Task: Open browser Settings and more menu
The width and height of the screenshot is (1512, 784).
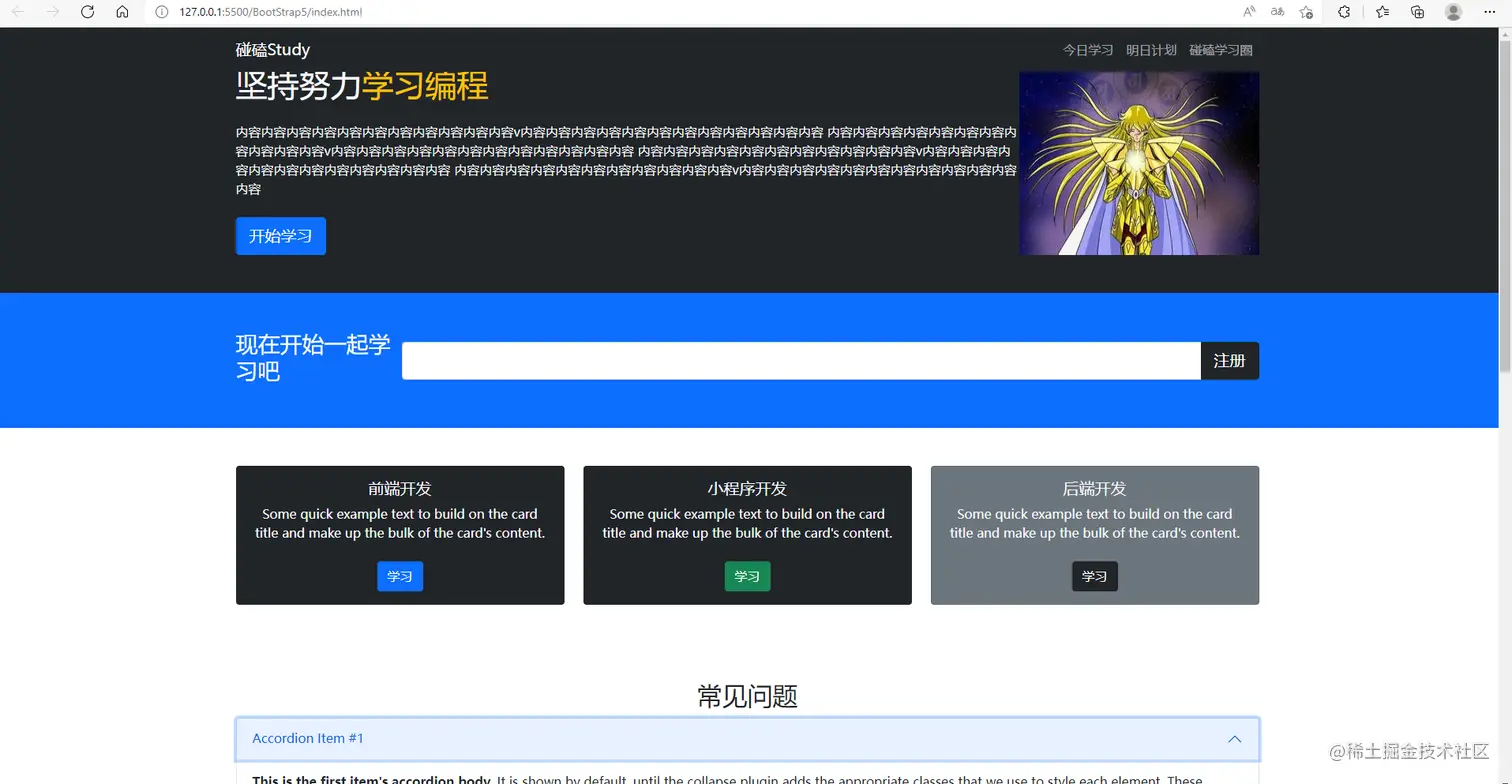Action: pos(1492,12)
